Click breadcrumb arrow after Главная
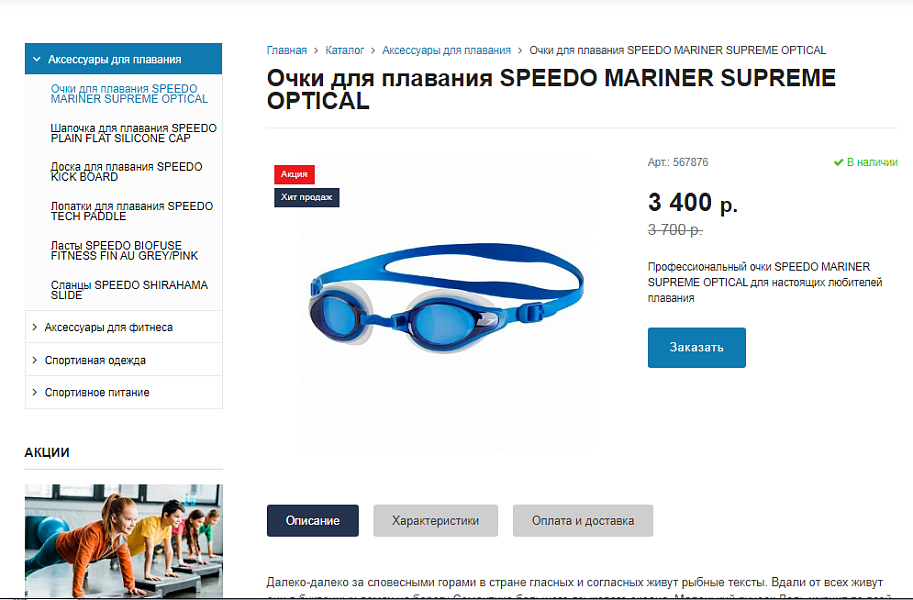This screenshot has width=913, height=600. (x=316, y=51)
